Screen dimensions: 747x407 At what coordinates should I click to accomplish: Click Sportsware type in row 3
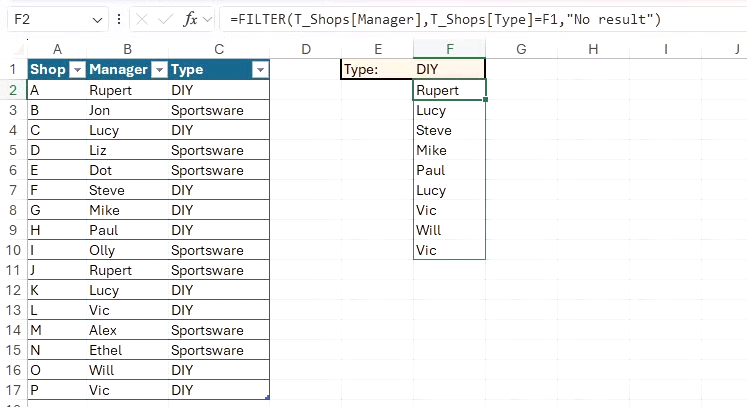pos(219,110)
